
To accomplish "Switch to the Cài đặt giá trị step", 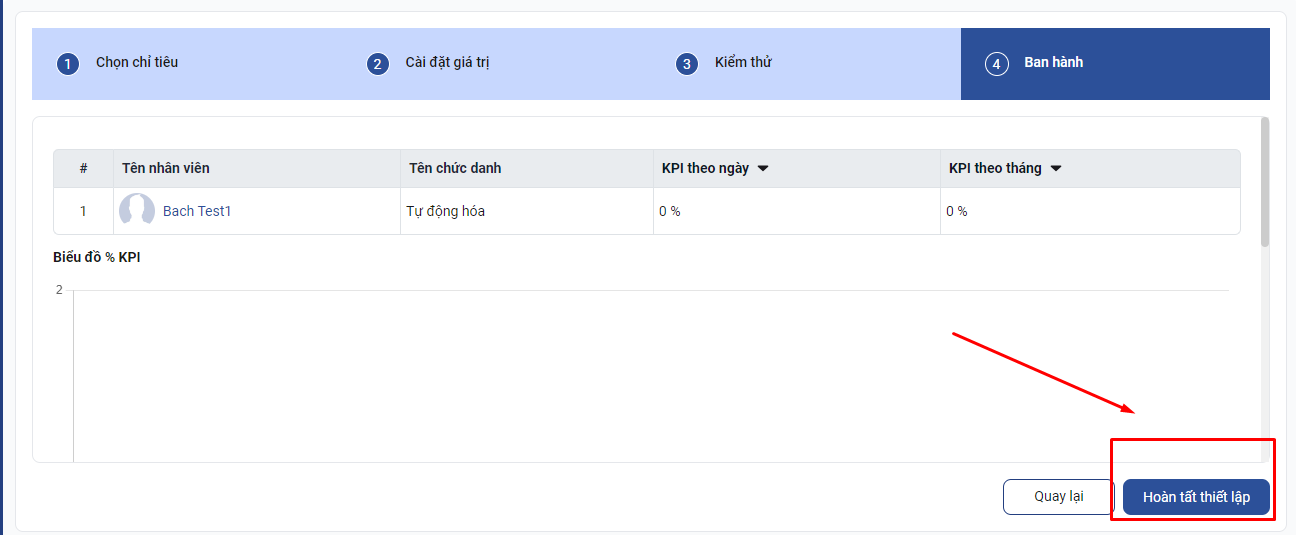I will 447,62.
